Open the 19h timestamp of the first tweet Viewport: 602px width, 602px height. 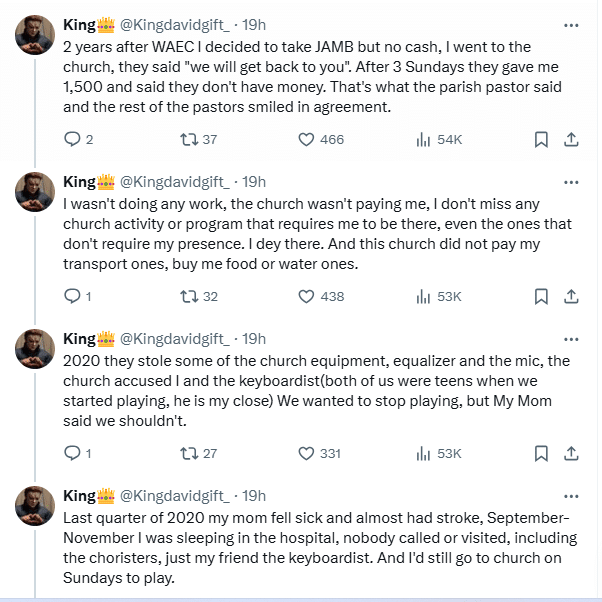[x=254, y=24]
